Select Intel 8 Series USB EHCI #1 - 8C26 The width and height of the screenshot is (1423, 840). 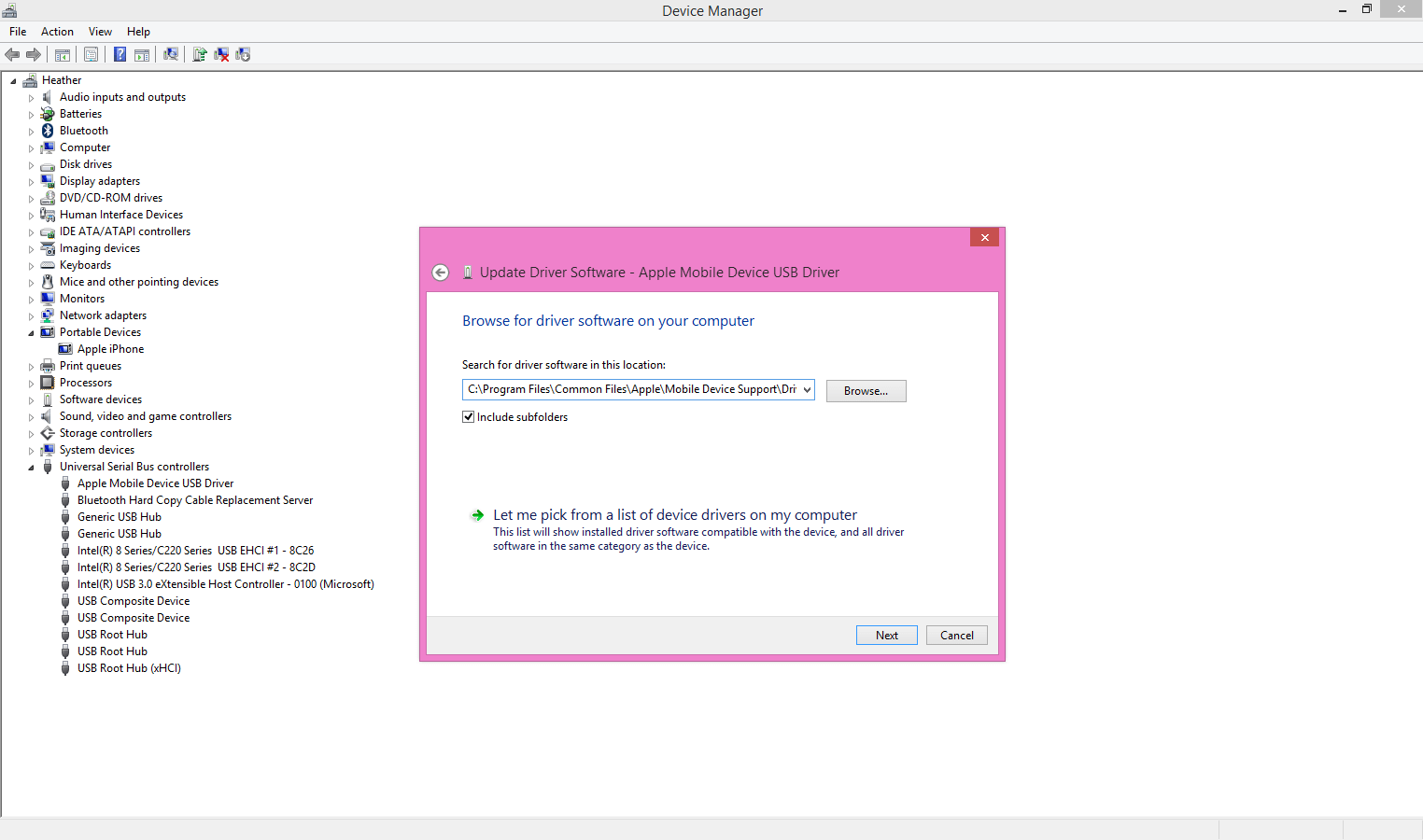click(x=195, y=551)
